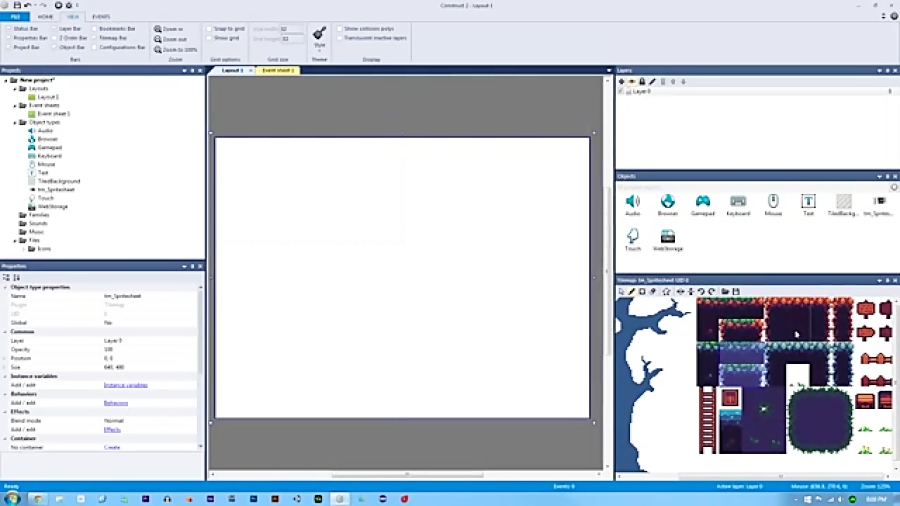Click the Save icon in quick access toolbar
The height and width of the screenshot is (506, 900).
click(17, 5)
